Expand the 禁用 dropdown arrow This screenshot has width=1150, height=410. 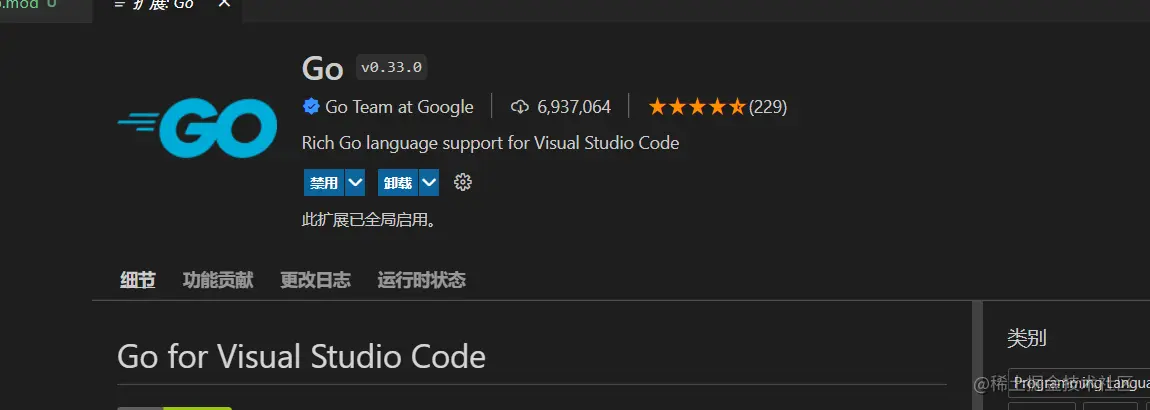(x=355, y=183)
